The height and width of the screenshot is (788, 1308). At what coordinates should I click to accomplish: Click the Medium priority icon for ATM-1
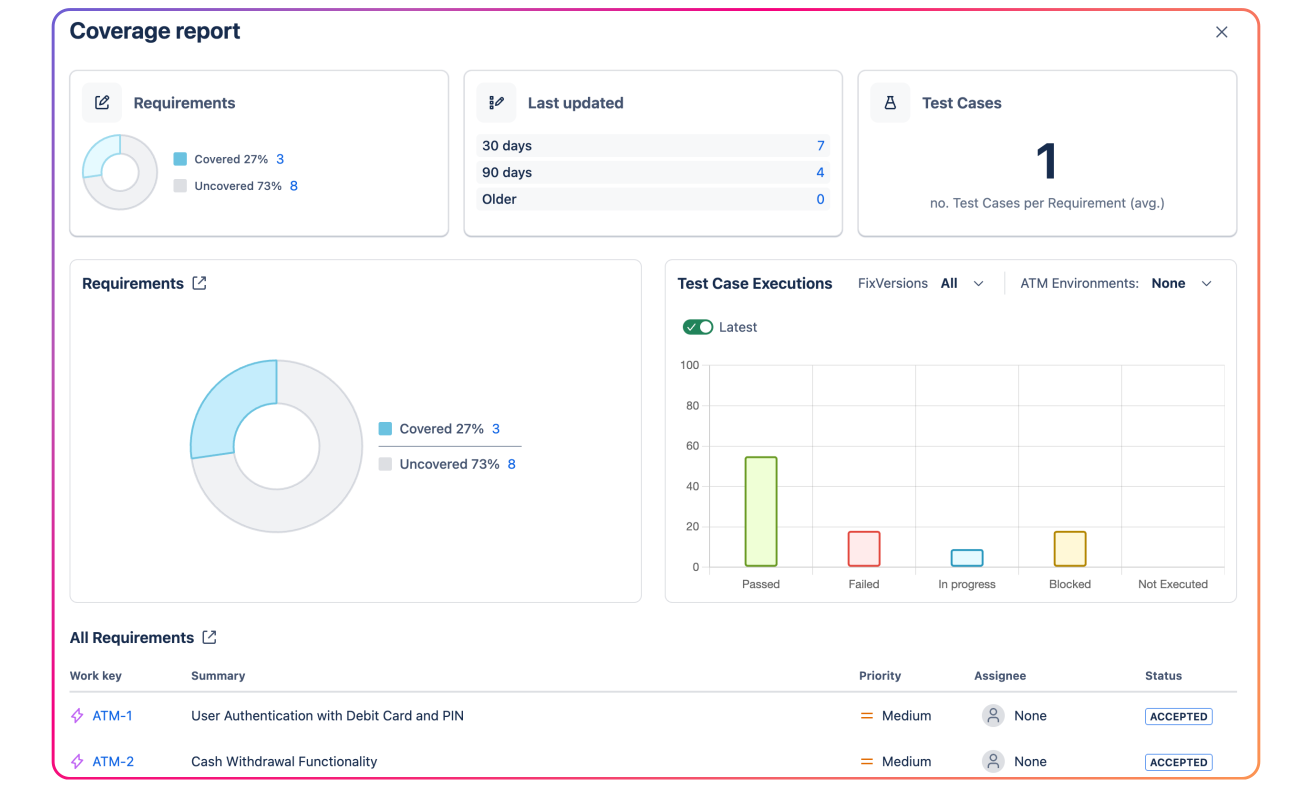tap(869, 715)
